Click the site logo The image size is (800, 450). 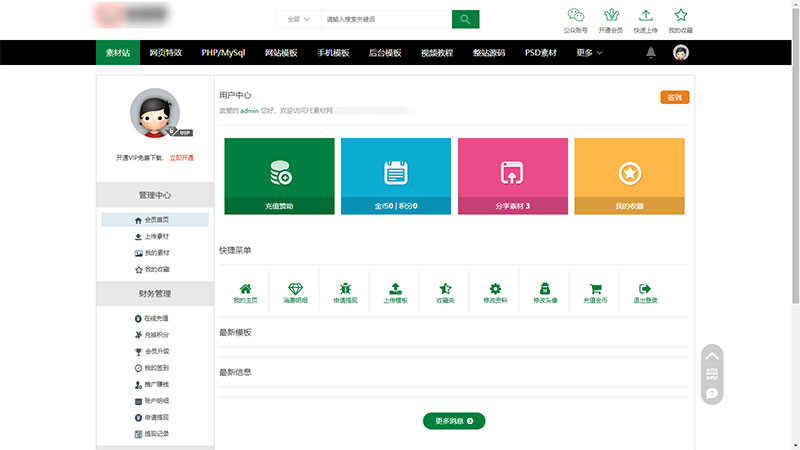pos(132,15)
